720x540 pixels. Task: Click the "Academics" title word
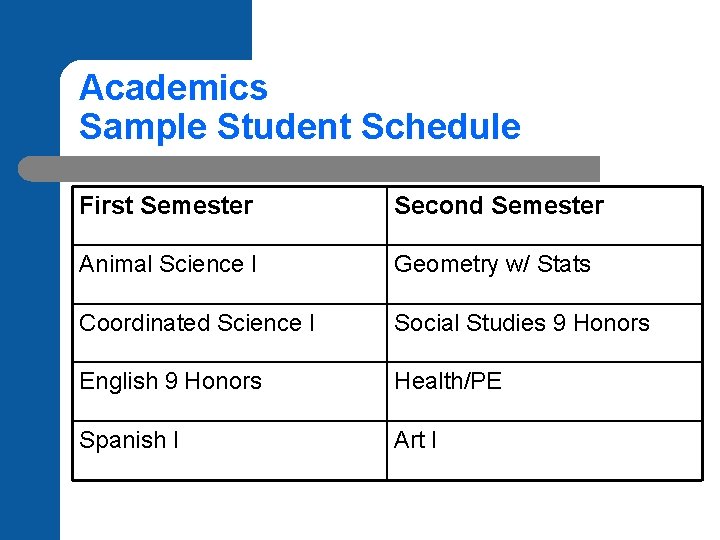[x=173, y=88]
